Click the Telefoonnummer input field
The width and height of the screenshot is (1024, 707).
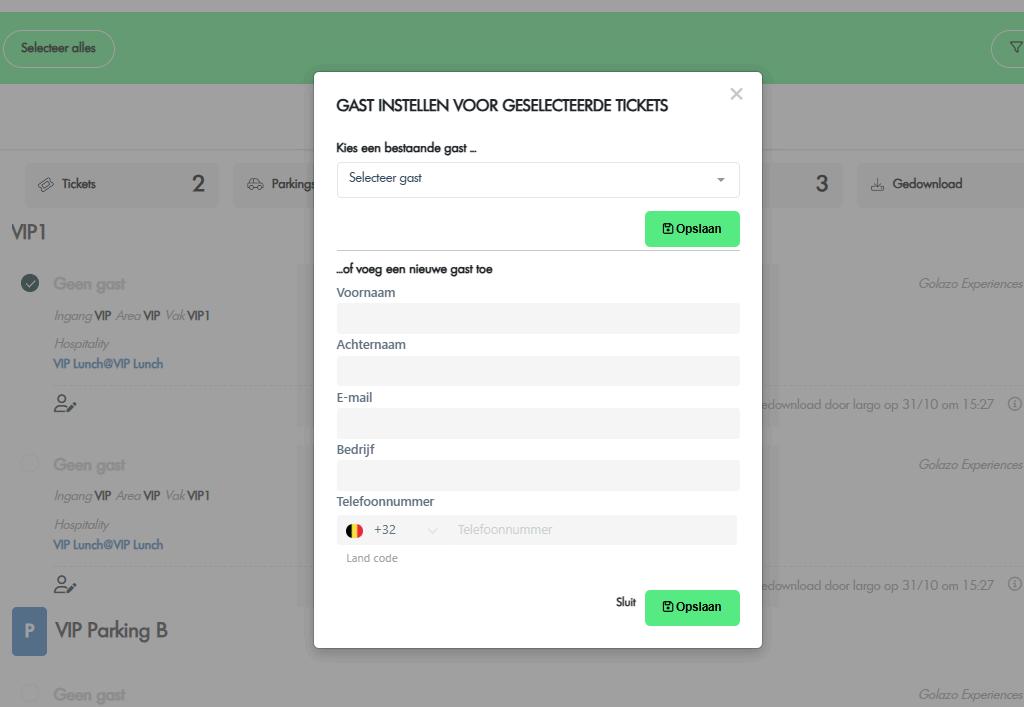(x=594, y=530)
